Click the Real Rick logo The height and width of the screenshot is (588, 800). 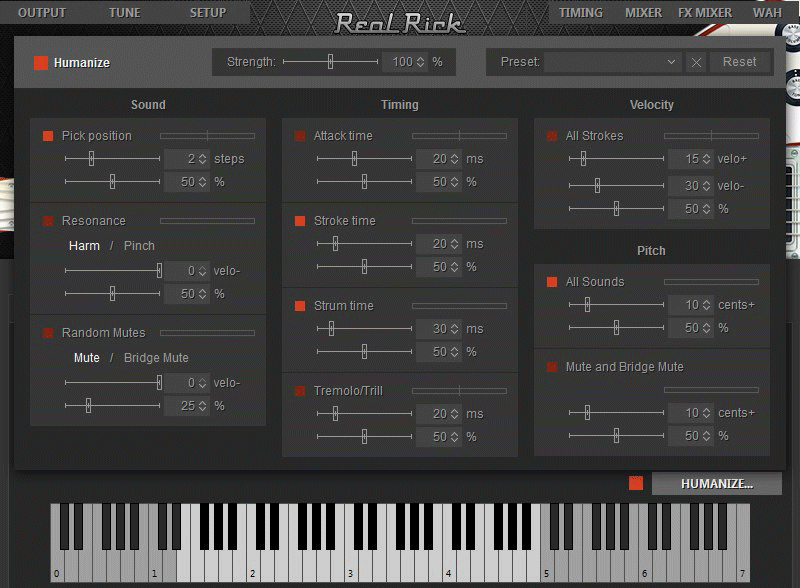[399, 23]
